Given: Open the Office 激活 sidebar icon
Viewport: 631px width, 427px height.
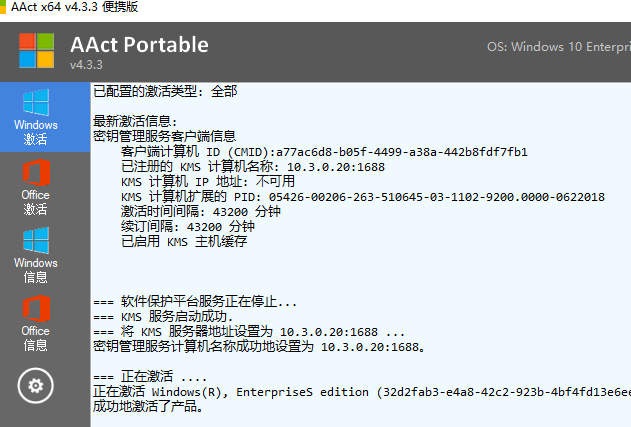Looking at the screenshot, I should tap(35, 186).
